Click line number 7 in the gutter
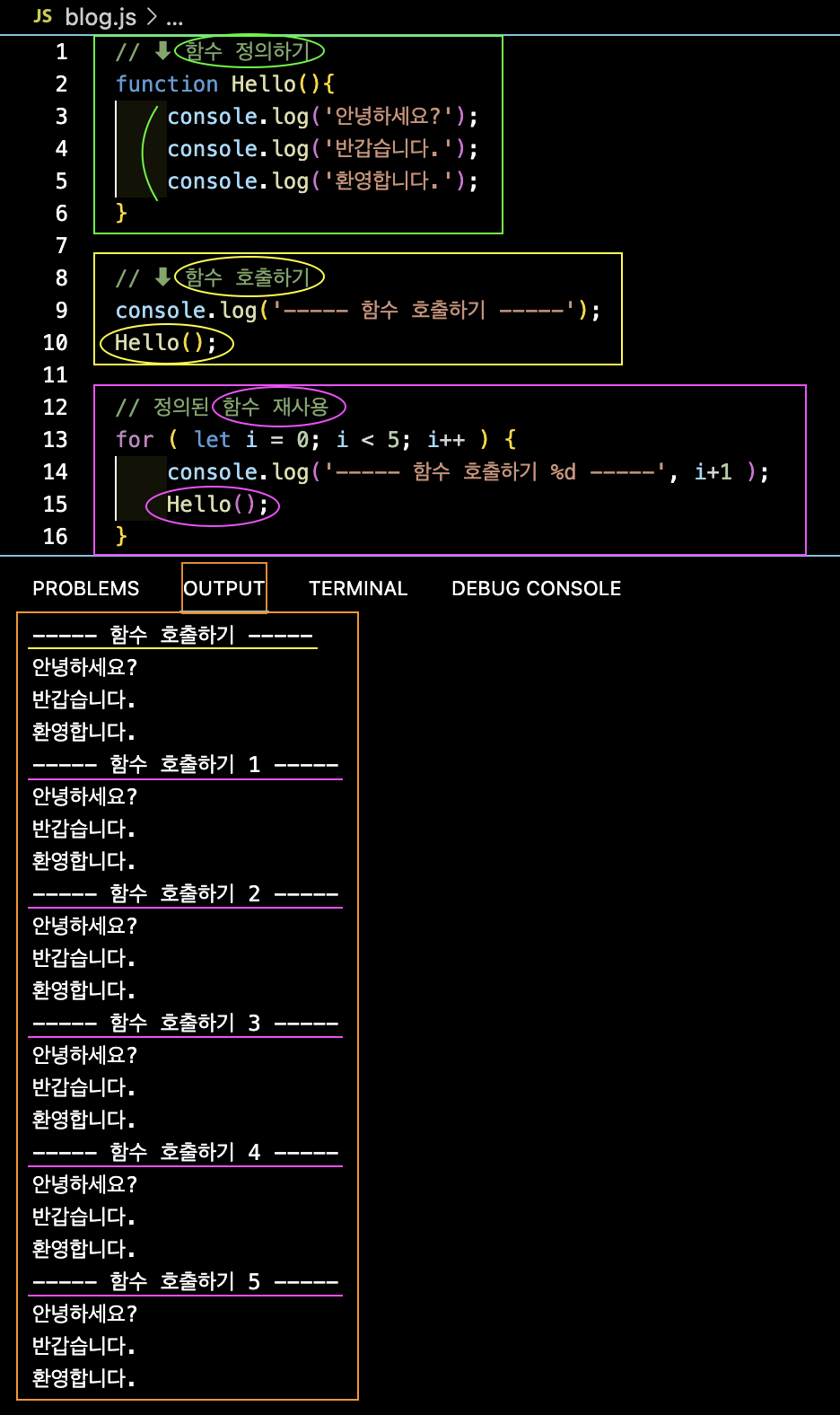Image resolution: width=840 pixels, height=1415 pixels. point(61,246)
